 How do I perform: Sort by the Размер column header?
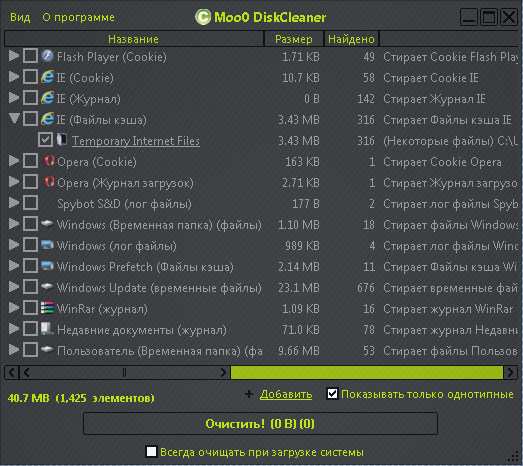pos(294,39)
